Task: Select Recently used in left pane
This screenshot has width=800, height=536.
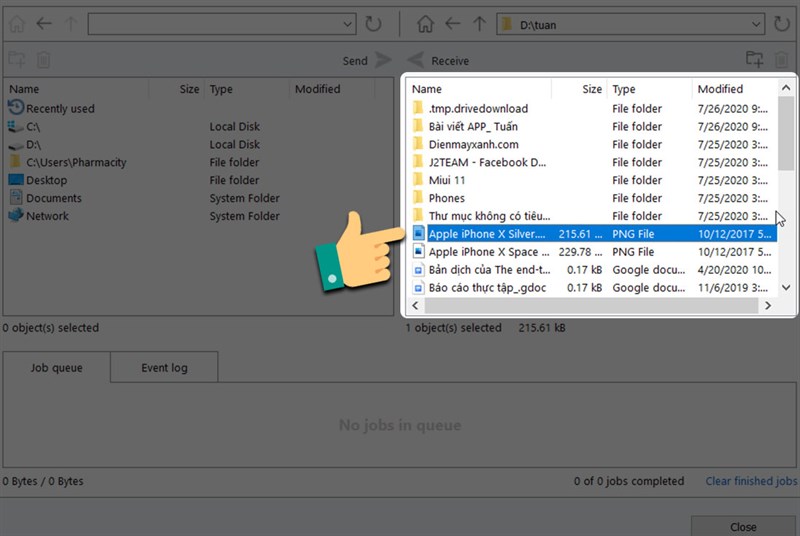Action: point(60,109)
